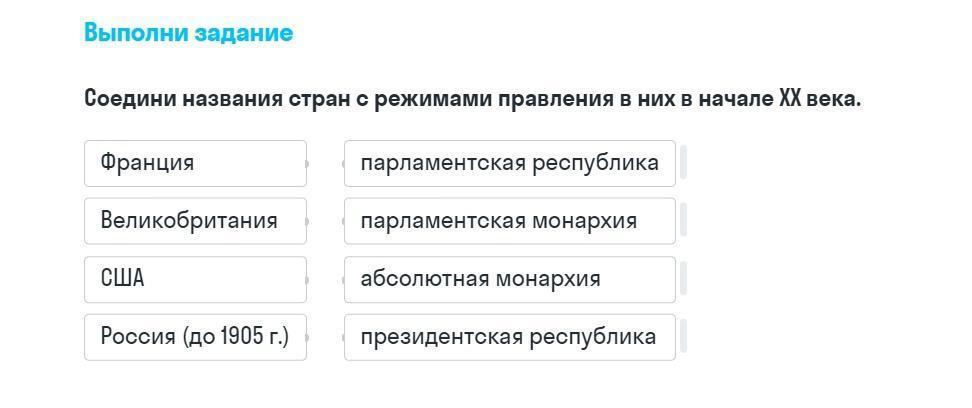The width and height of the screenshot is (972, 408).
Task: Pick the США option box
Action: [x=195, y=279]
